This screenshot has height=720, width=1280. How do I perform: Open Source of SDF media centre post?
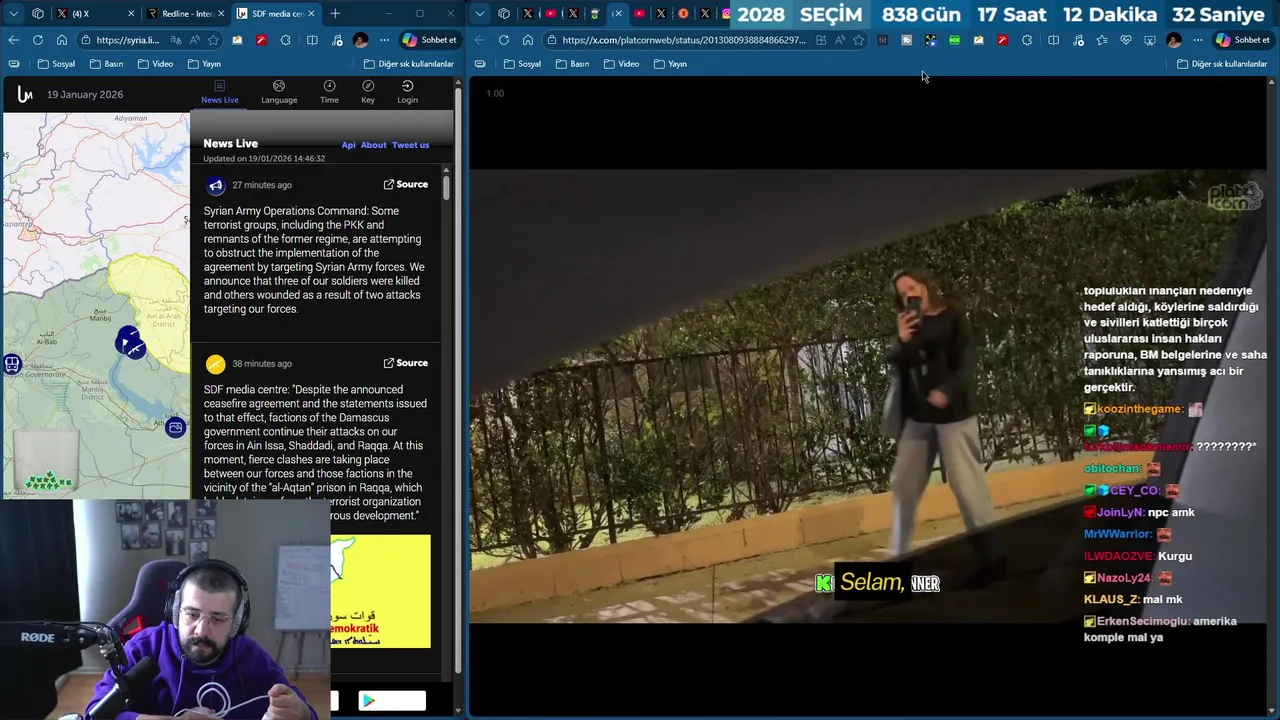406,363
